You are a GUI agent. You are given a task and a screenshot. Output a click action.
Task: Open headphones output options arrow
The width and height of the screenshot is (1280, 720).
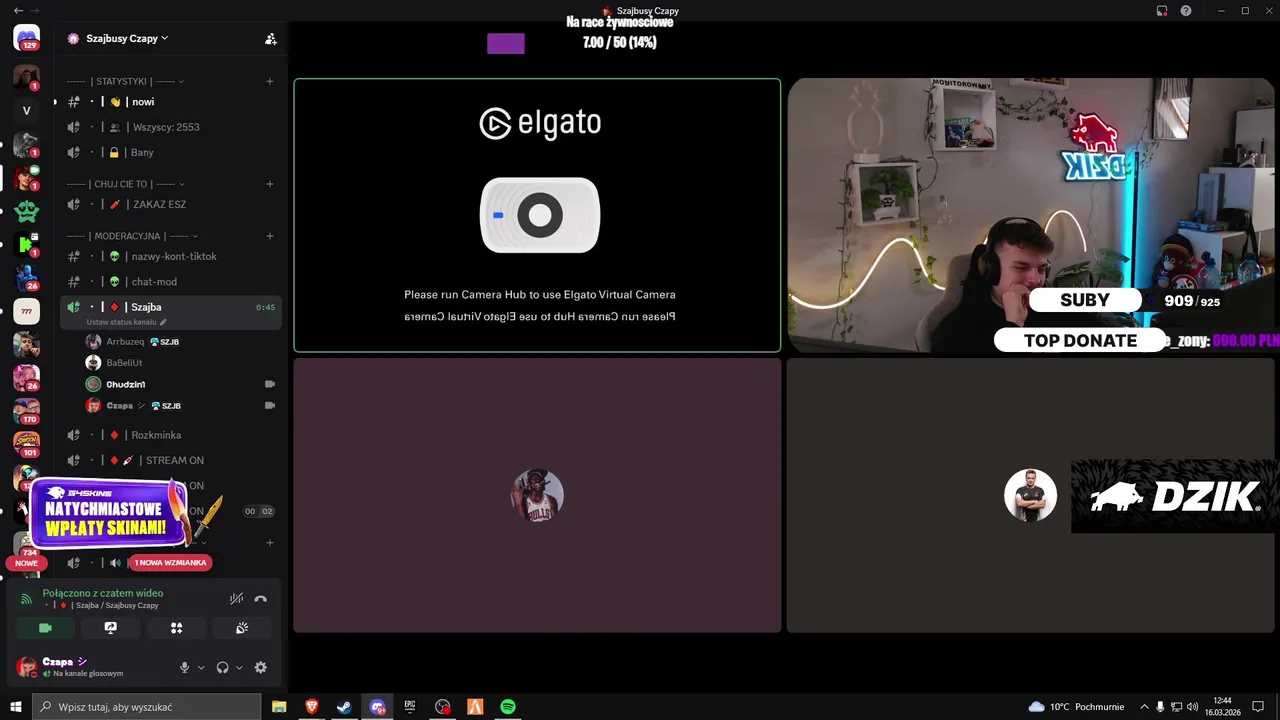(239, 668)
